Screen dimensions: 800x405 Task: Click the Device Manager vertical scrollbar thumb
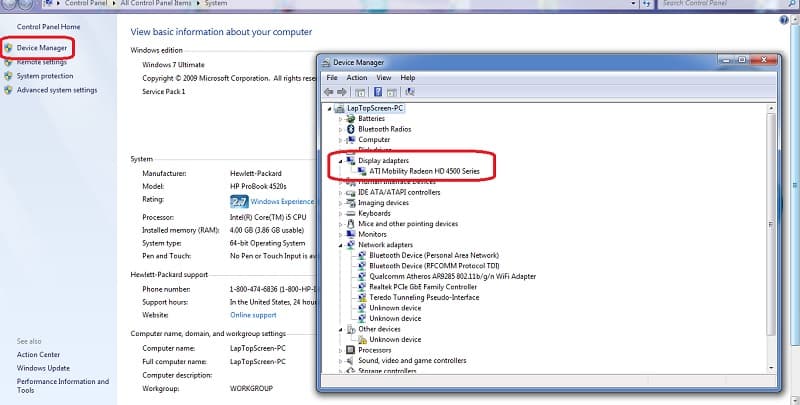point(771,224)
